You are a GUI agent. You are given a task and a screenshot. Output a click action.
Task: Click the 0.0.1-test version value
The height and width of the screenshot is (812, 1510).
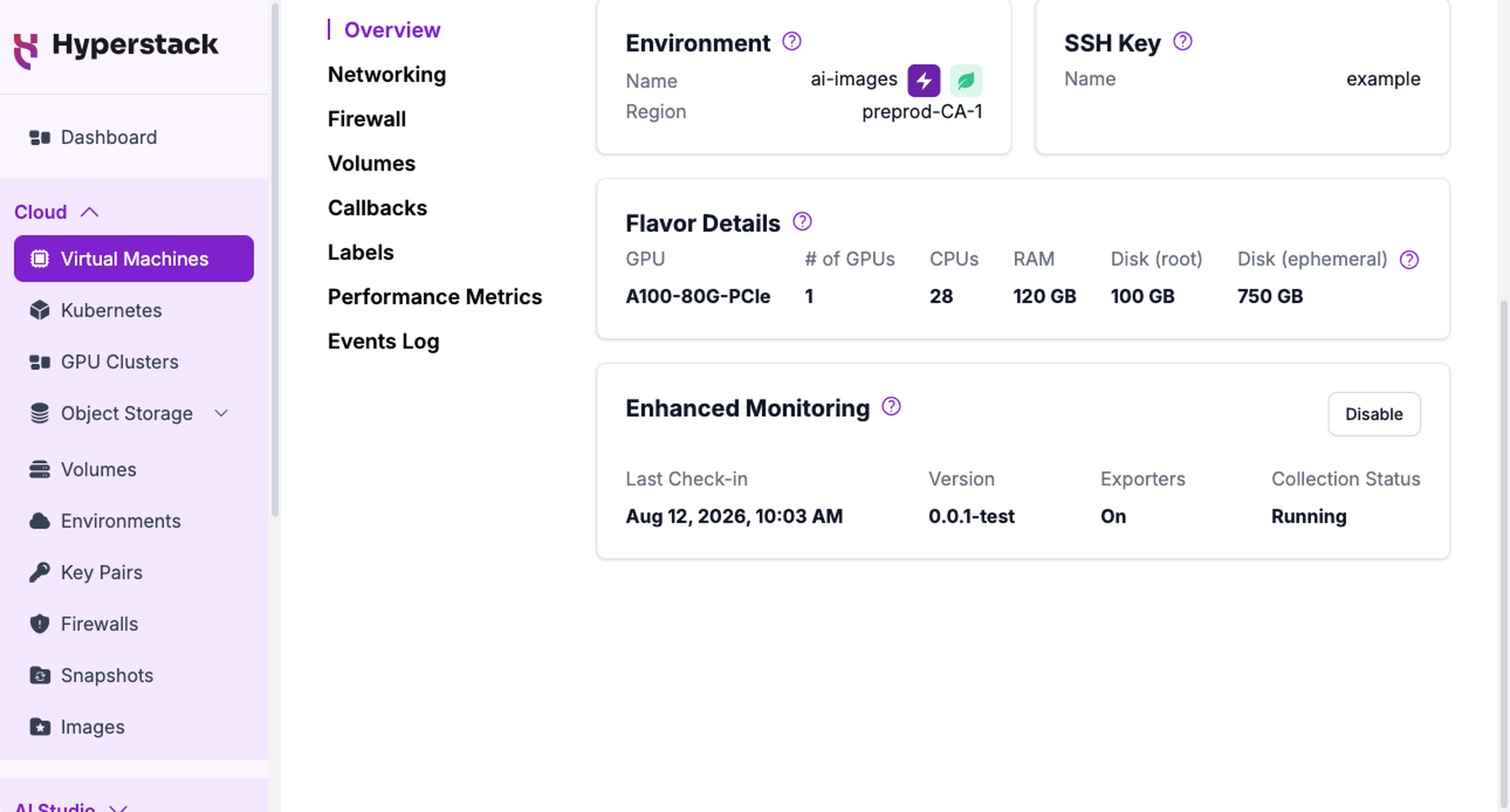tap(971, 516)
